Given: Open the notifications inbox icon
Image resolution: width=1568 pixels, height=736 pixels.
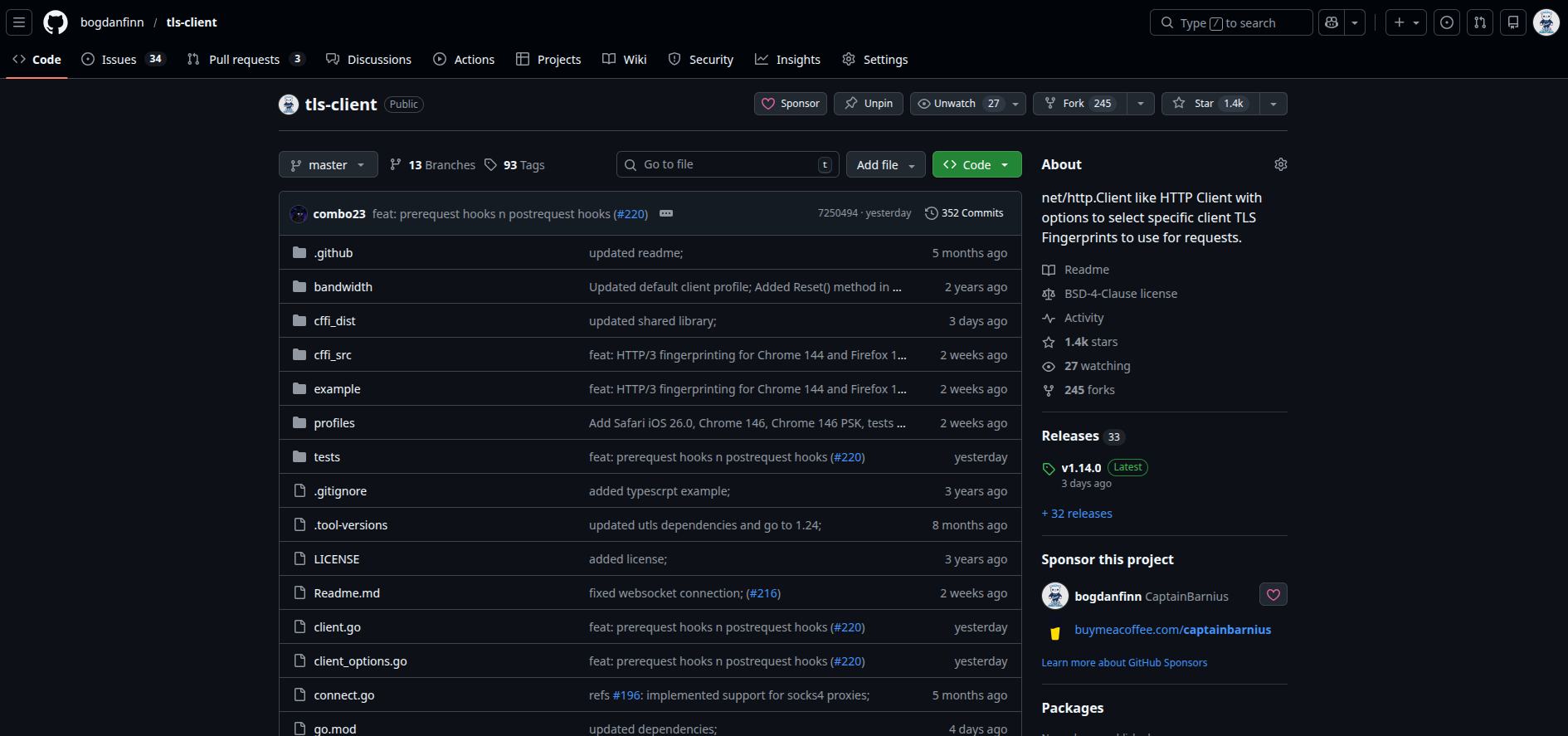Looking at the screenshot, I should click(1513, 22).
